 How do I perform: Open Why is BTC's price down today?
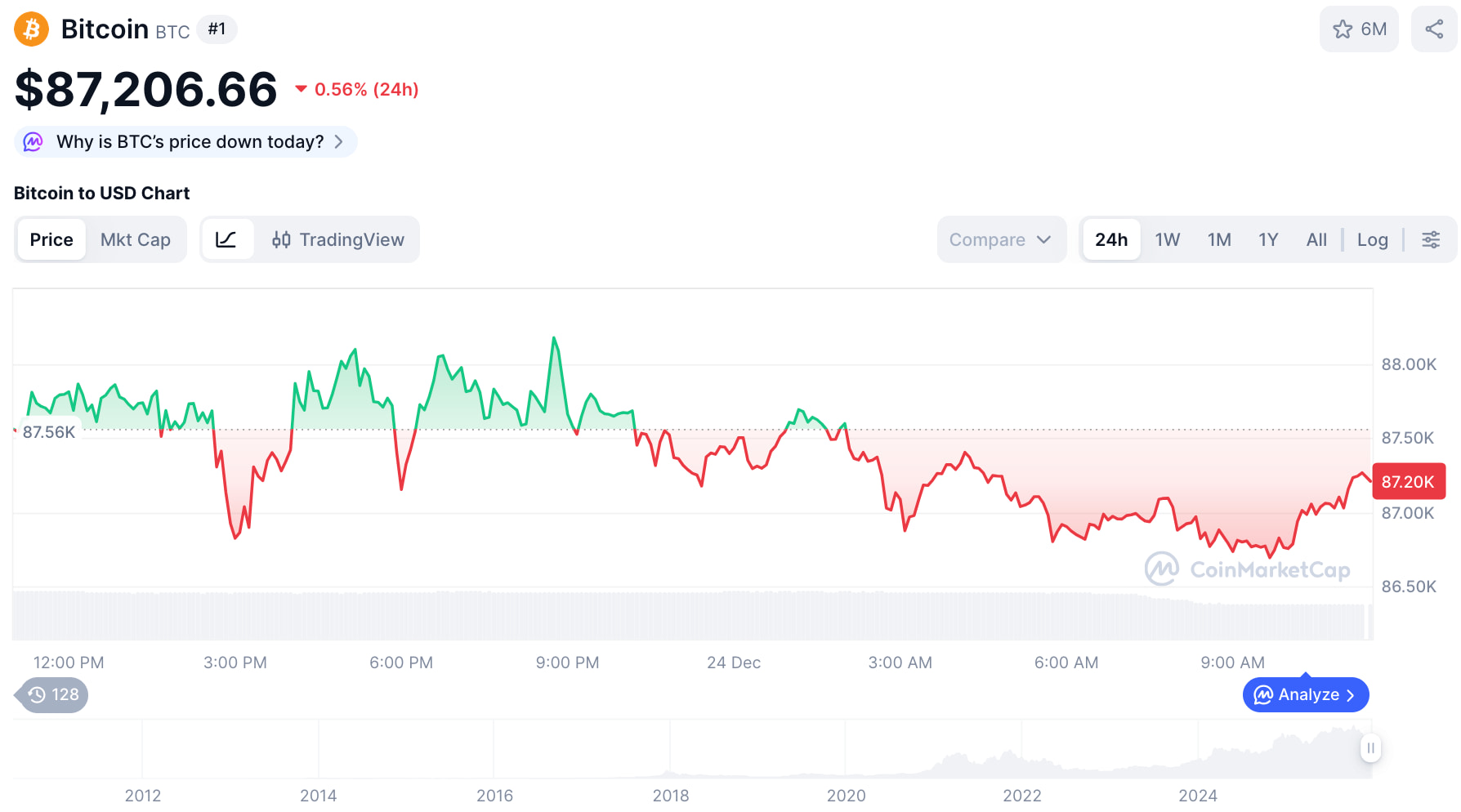click(x=185, y=142)
